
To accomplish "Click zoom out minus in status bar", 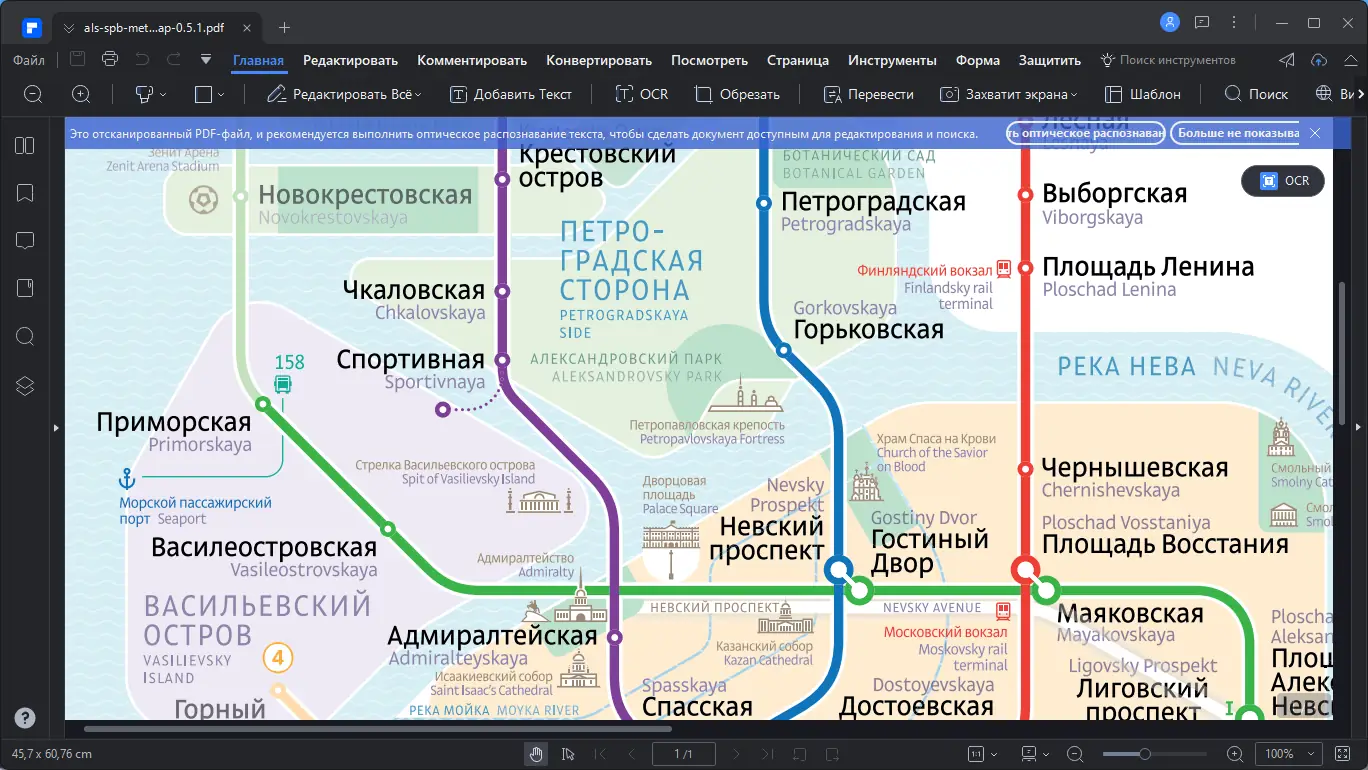I will tap(1075, 754).
